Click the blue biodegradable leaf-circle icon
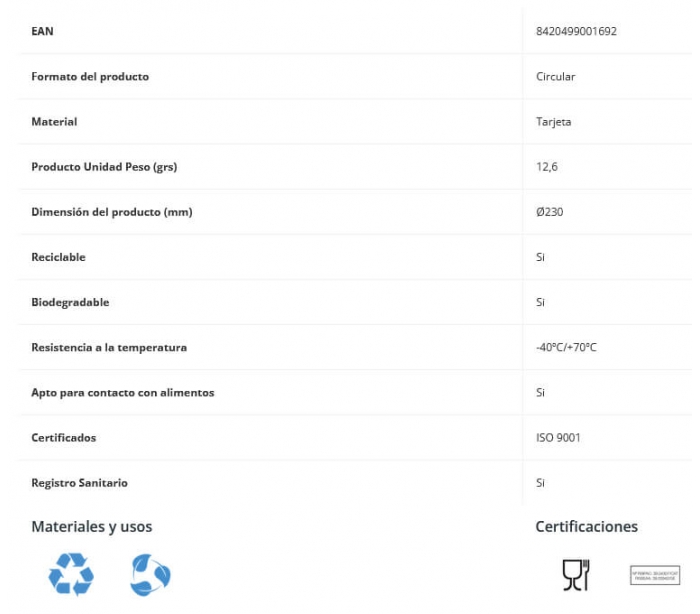 tap(150, 575)
